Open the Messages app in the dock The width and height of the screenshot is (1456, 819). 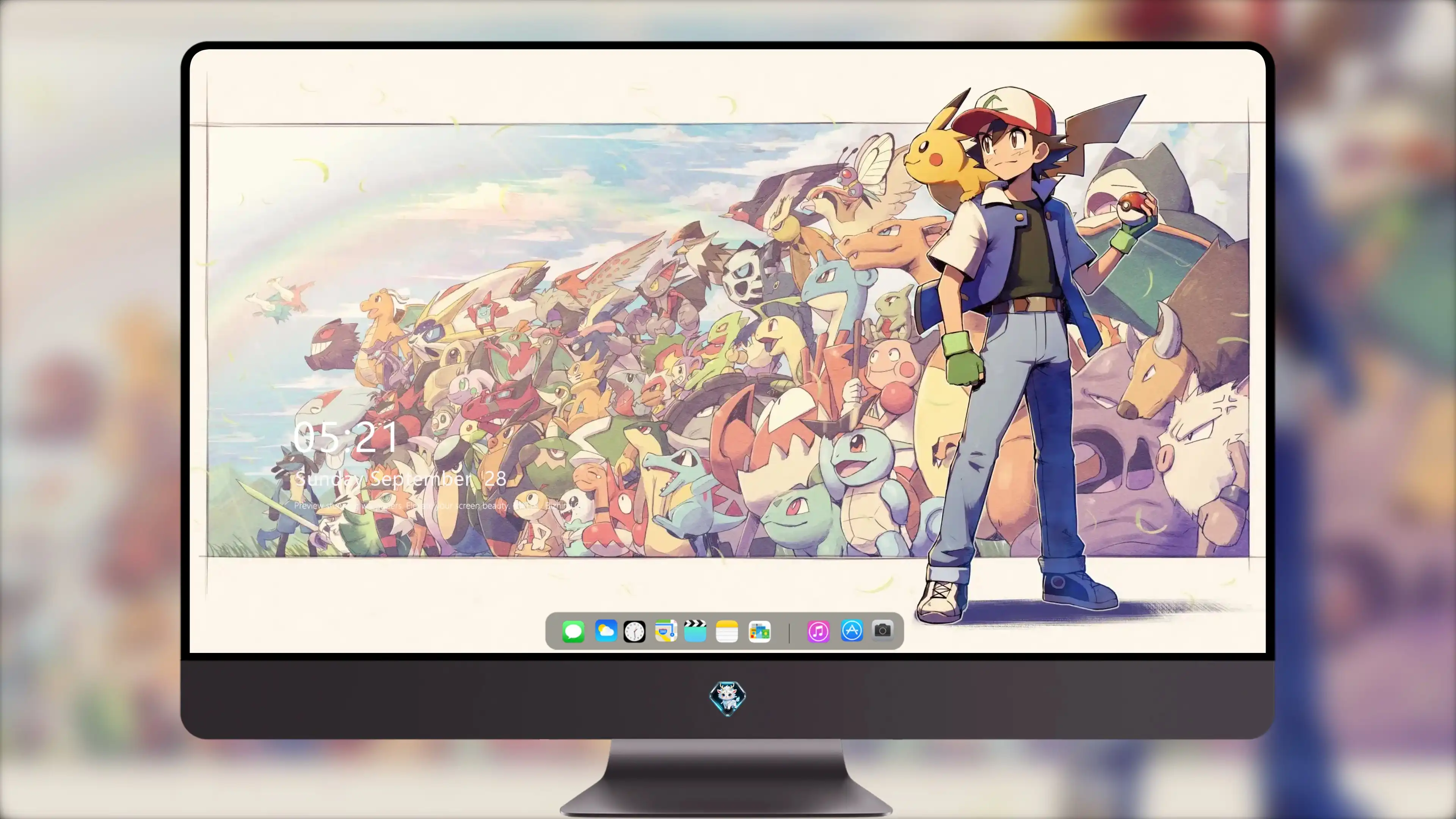573,631
